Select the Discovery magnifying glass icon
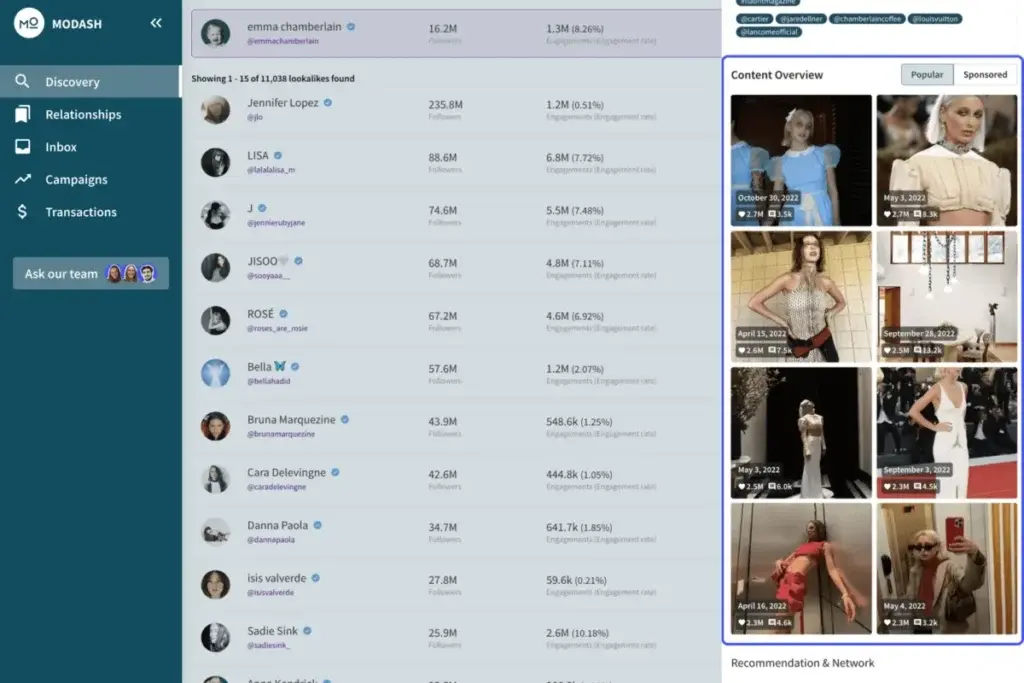The image size is (1024, 683). (x=23, y=81)
